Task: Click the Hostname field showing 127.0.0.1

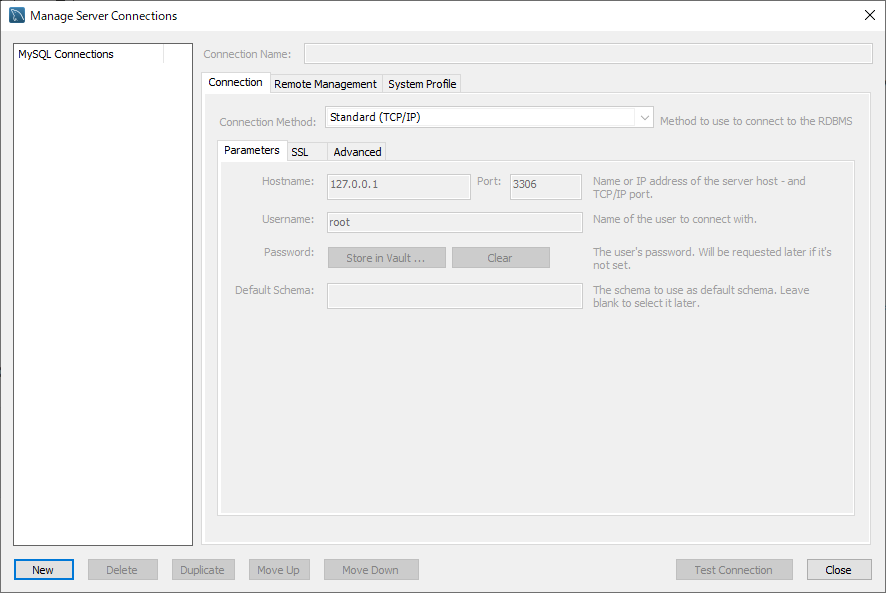Action: pos(399,187)
